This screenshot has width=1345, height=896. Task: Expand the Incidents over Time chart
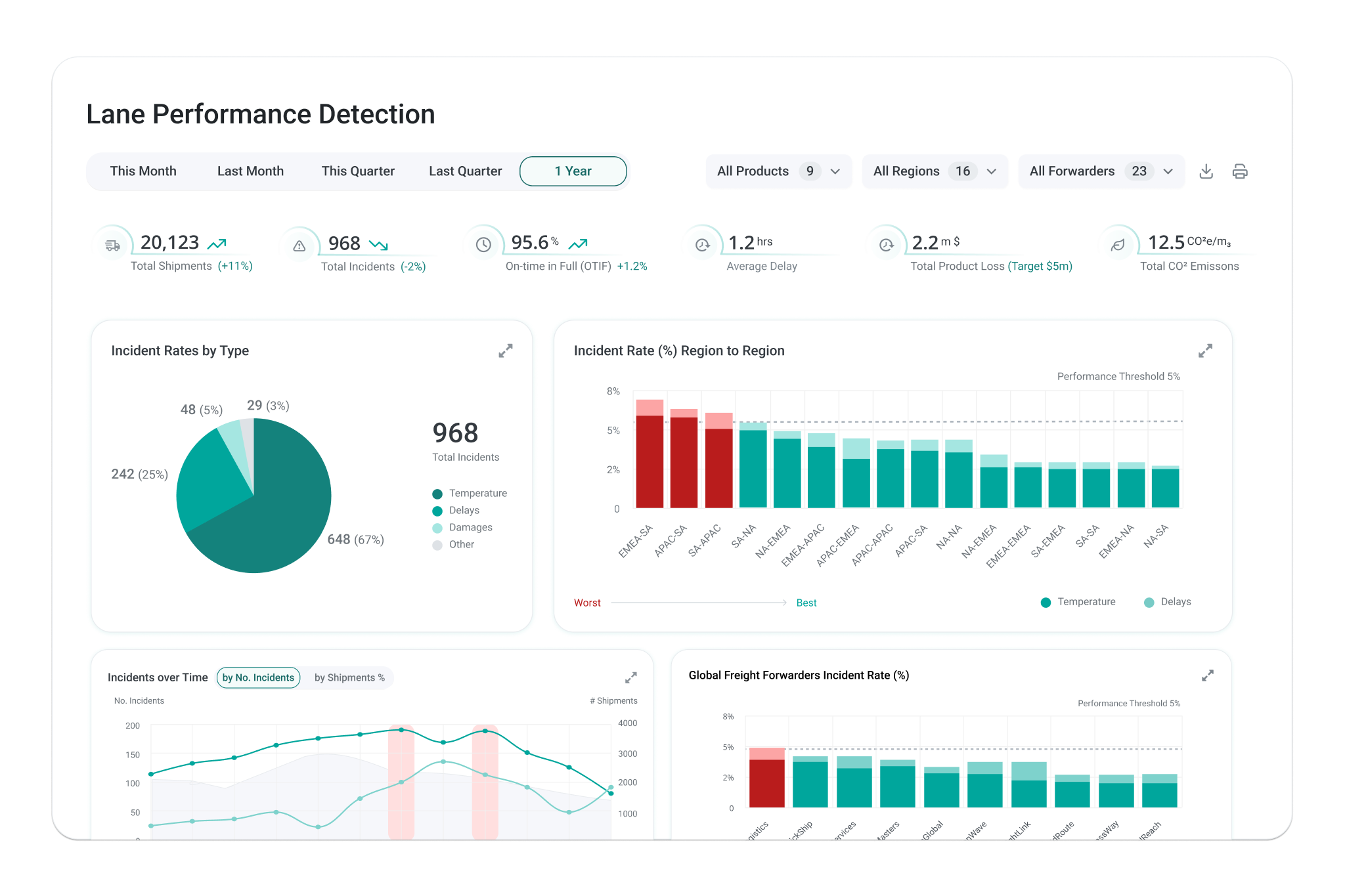(x=630, y=677)
